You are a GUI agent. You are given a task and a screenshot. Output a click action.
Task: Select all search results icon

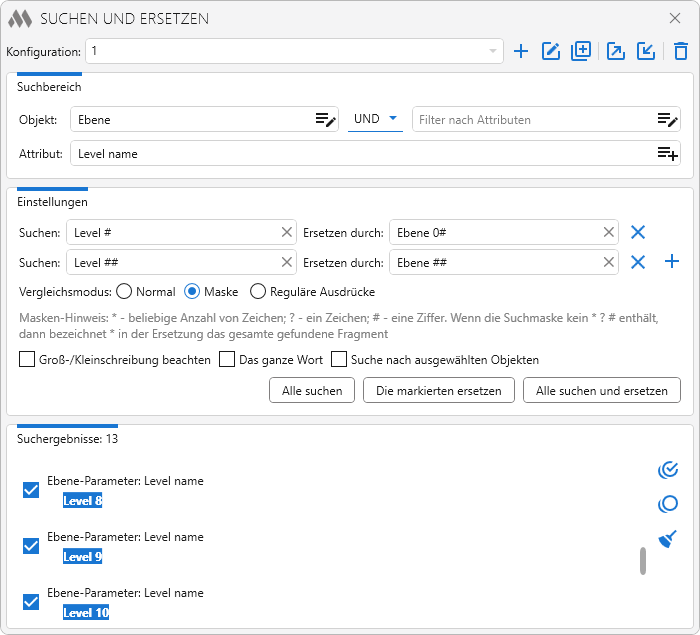coord(668,470)
